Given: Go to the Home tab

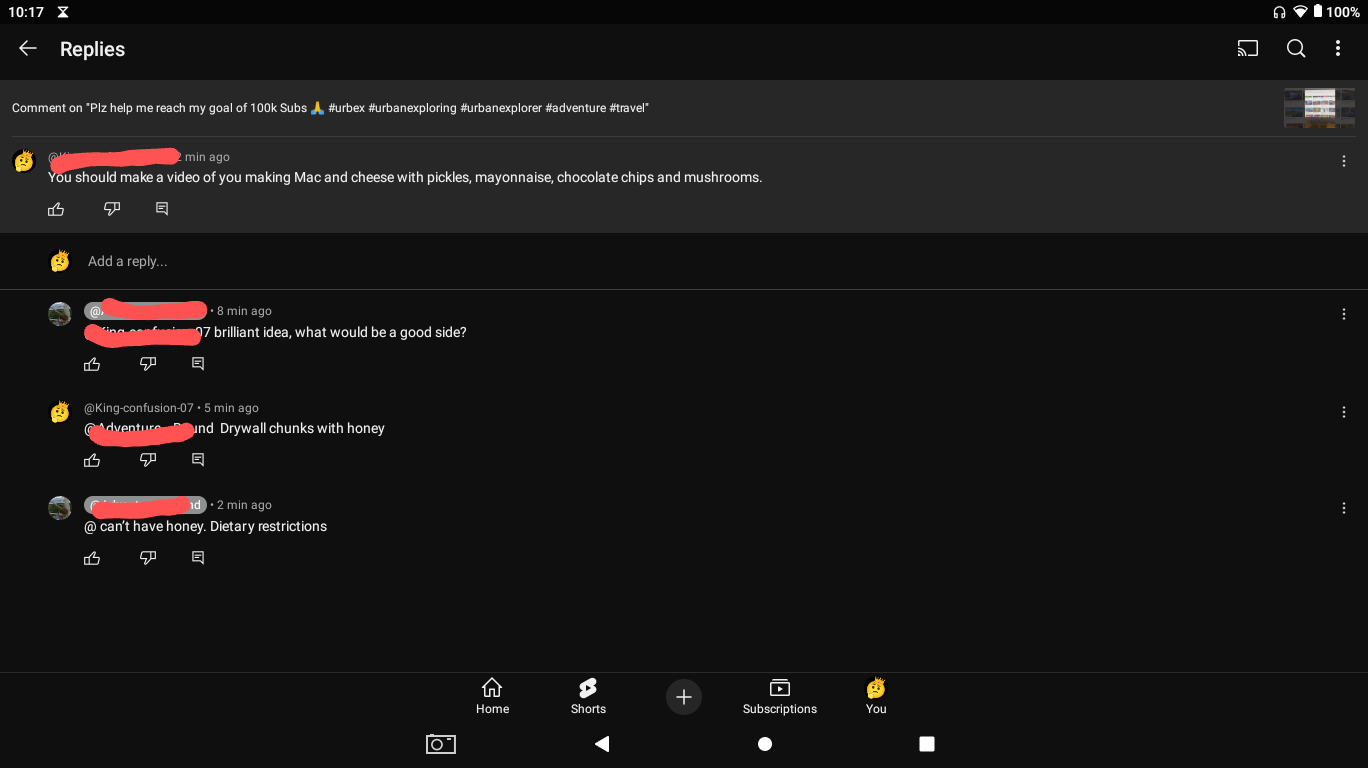Looking at the screenshot, I should 492,696.
